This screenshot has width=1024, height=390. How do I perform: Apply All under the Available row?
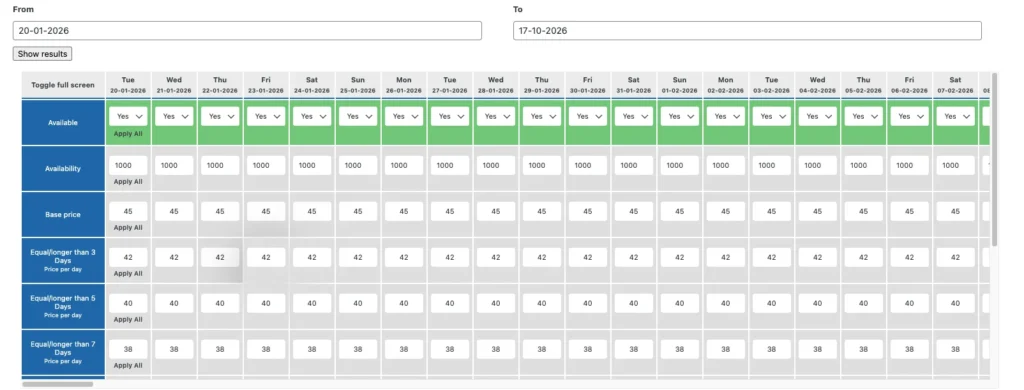128,134
